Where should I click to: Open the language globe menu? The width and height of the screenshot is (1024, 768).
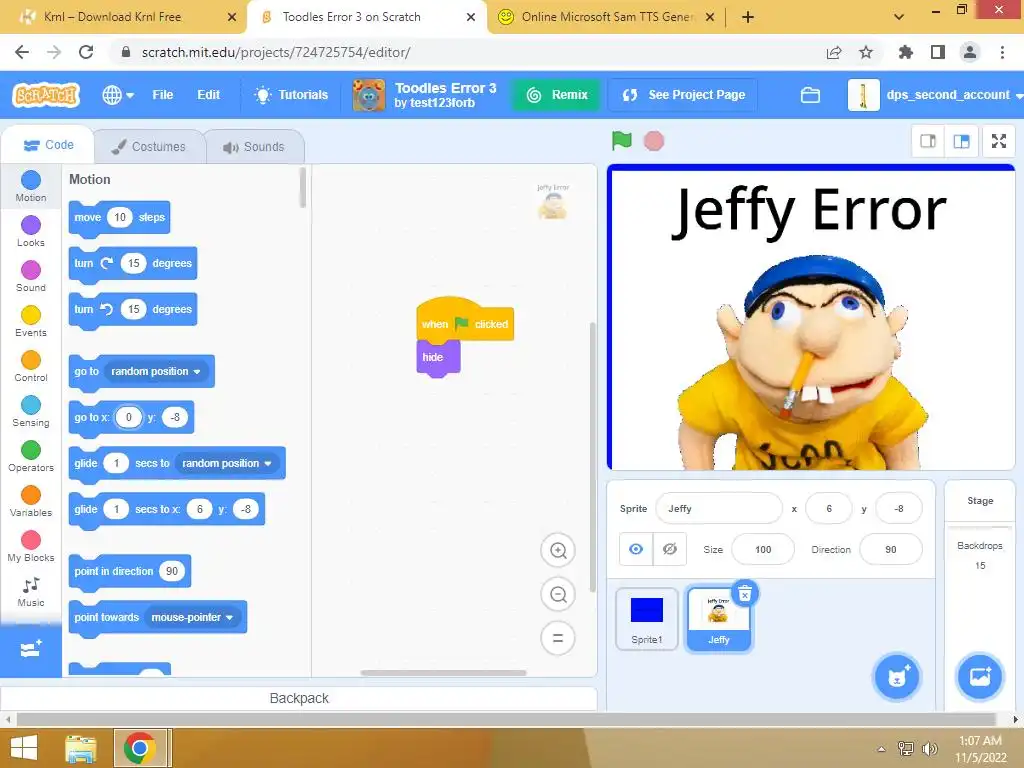coord(118,95)
